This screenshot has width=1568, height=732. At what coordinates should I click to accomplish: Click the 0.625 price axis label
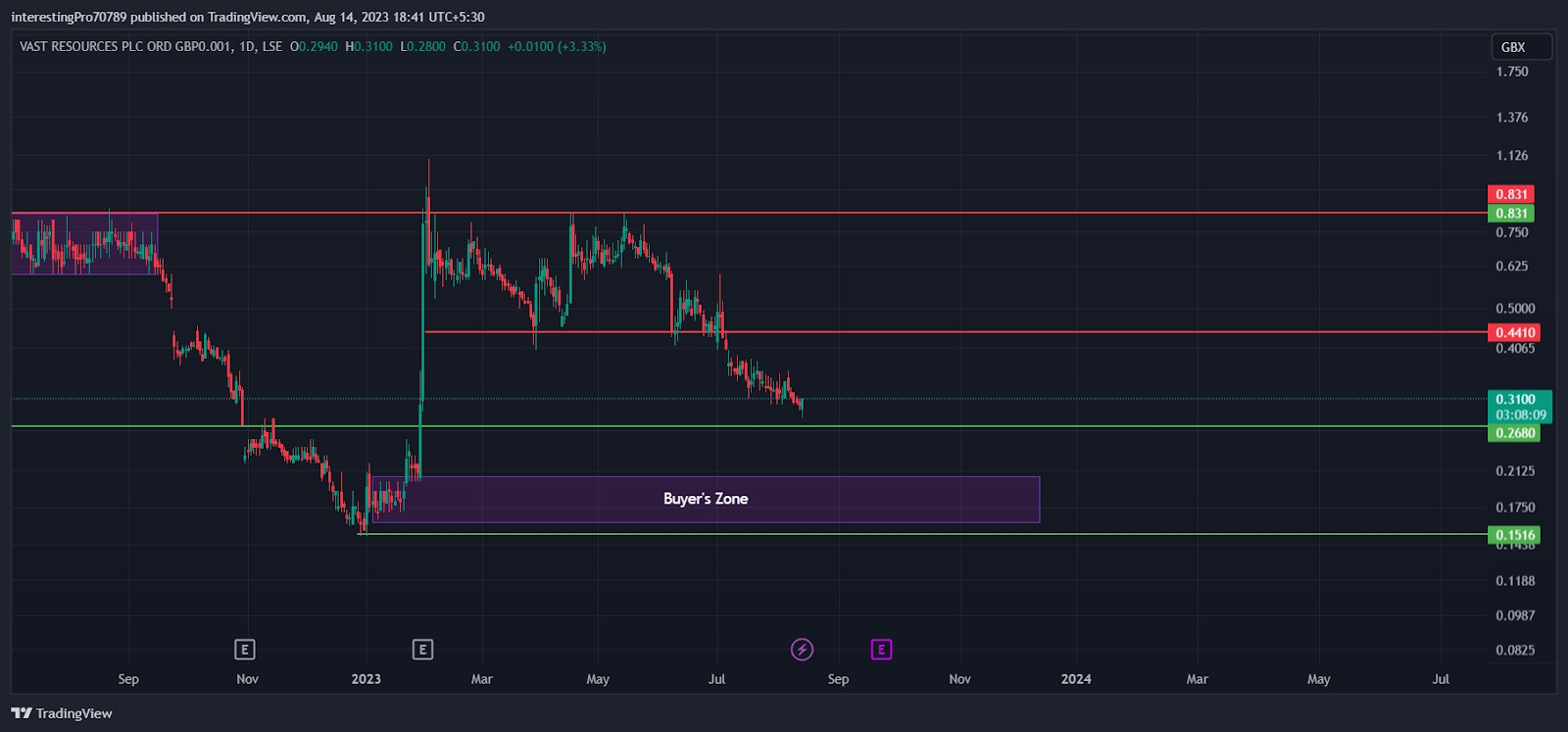(1512, 267)
